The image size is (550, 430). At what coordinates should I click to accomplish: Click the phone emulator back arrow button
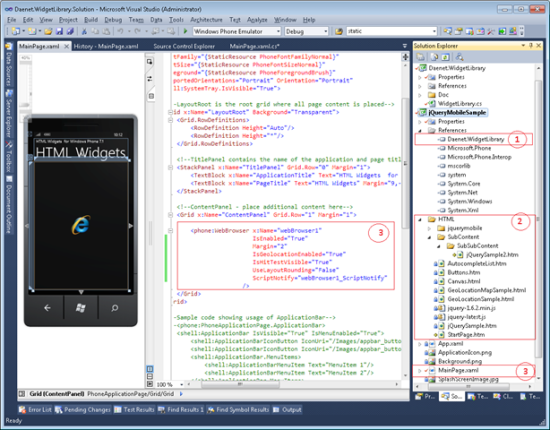[x=47, y=308]
